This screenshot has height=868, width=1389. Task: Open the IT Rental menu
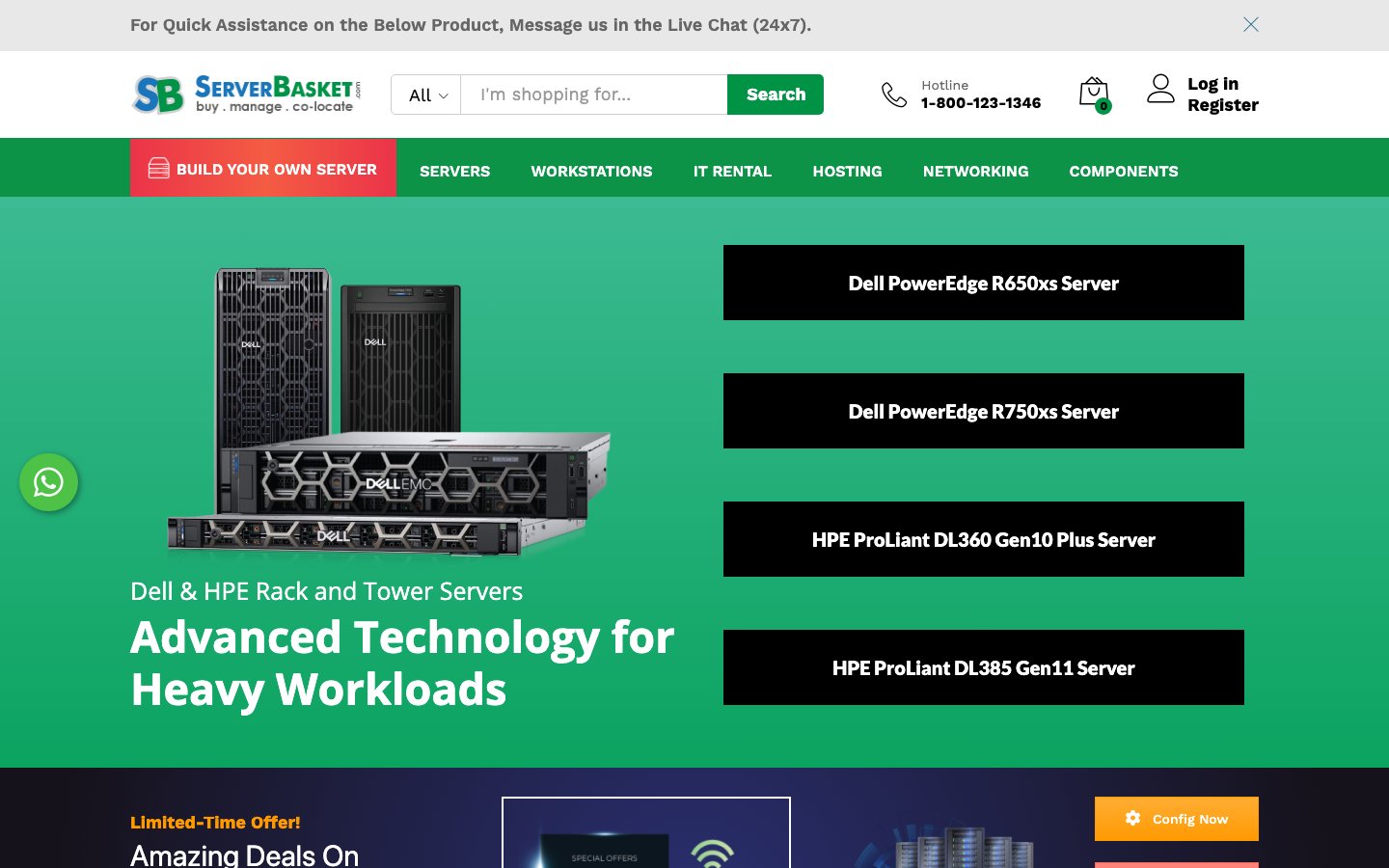[x=732, y=171]
